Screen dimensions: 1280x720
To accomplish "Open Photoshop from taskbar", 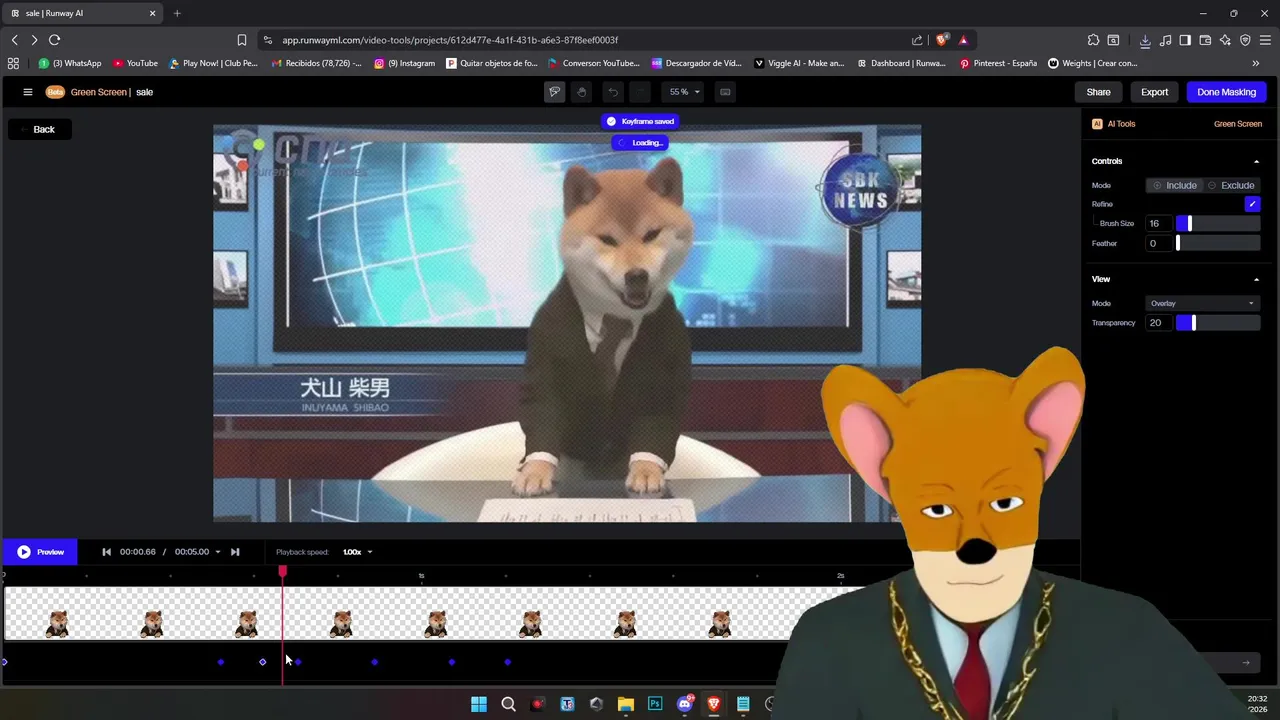I will point(655,704).
